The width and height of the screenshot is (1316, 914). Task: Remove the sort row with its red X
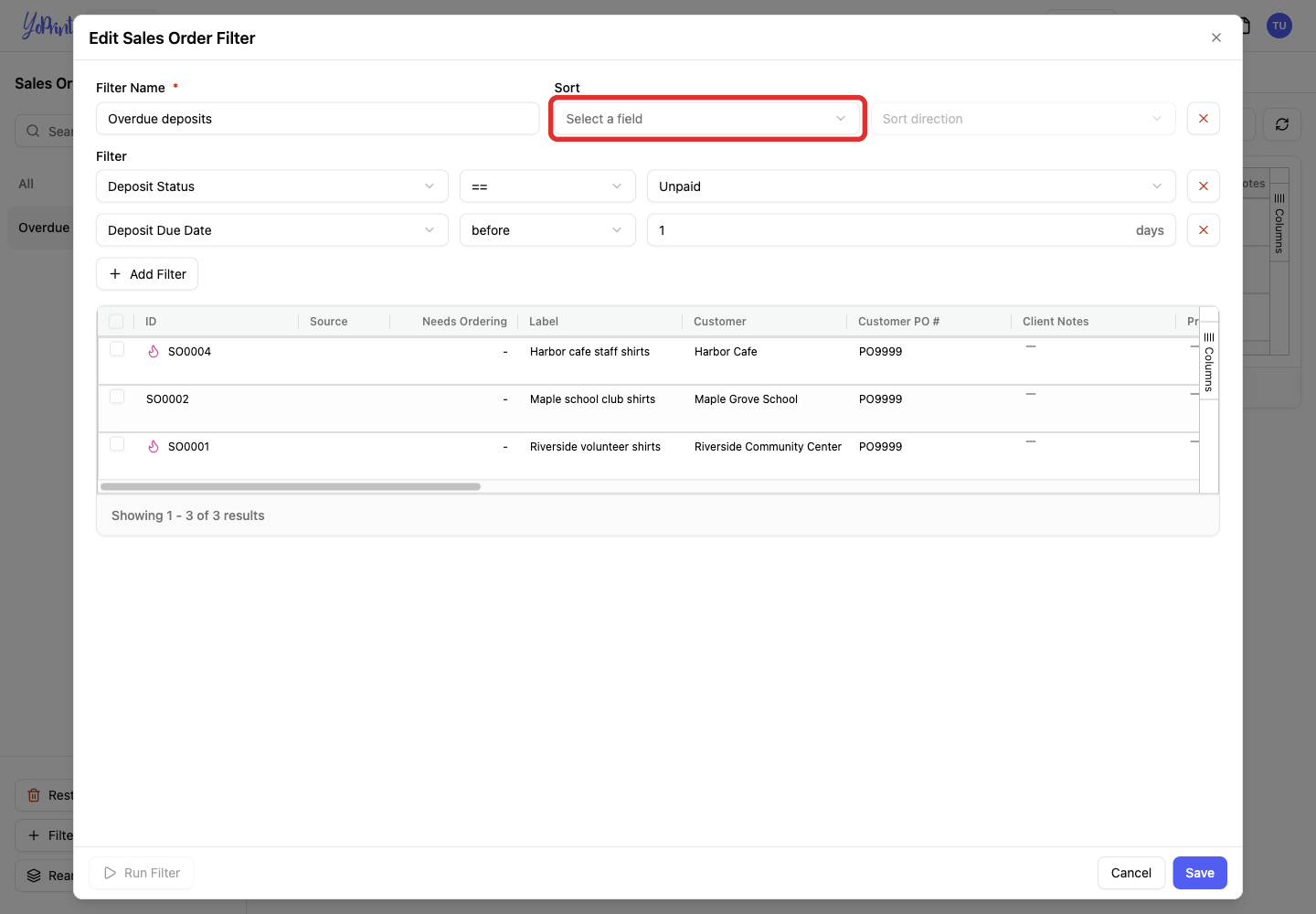(x=1203, y=119)
